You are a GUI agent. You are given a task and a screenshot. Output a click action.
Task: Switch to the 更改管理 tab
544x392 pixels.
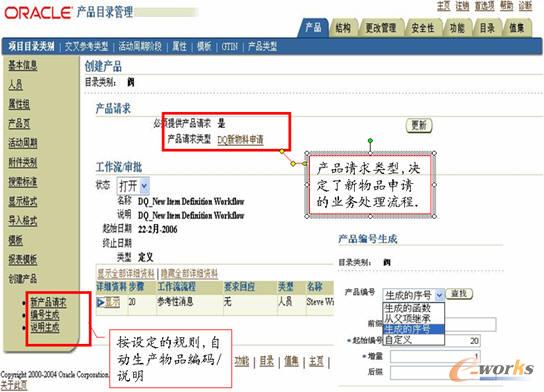point(381,28)
